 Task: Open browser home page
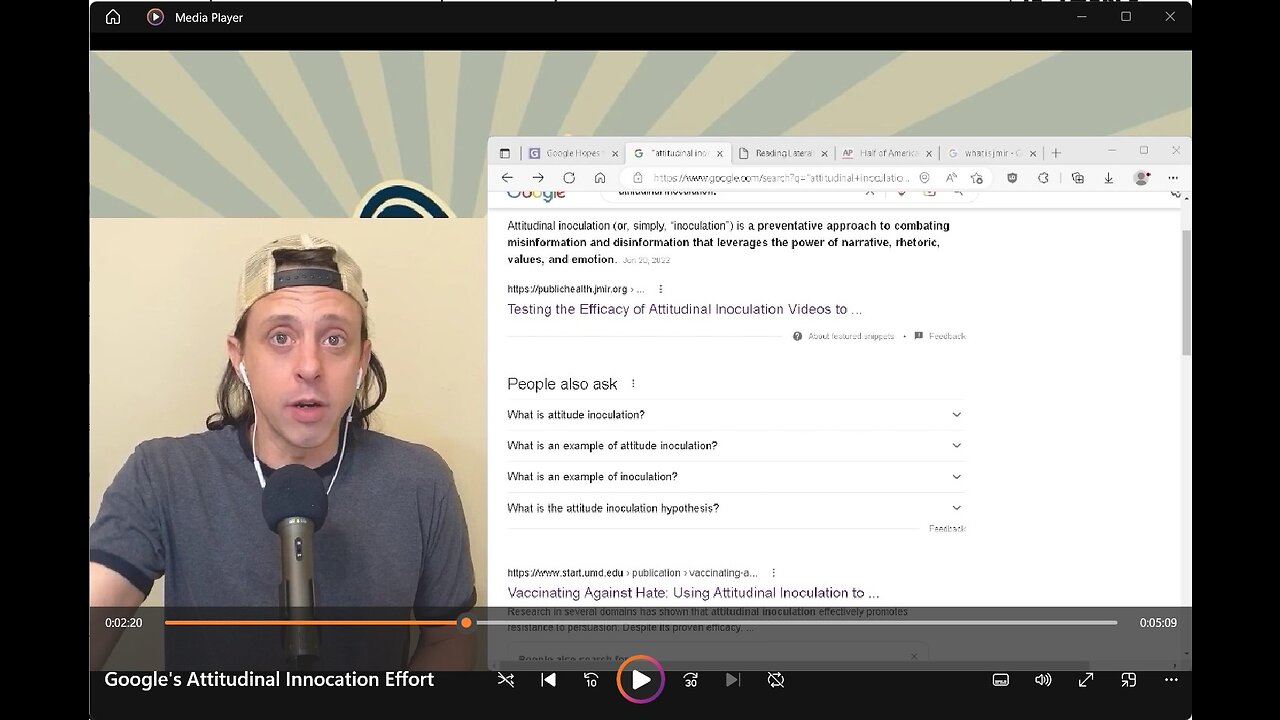click(x=600, y=178)
